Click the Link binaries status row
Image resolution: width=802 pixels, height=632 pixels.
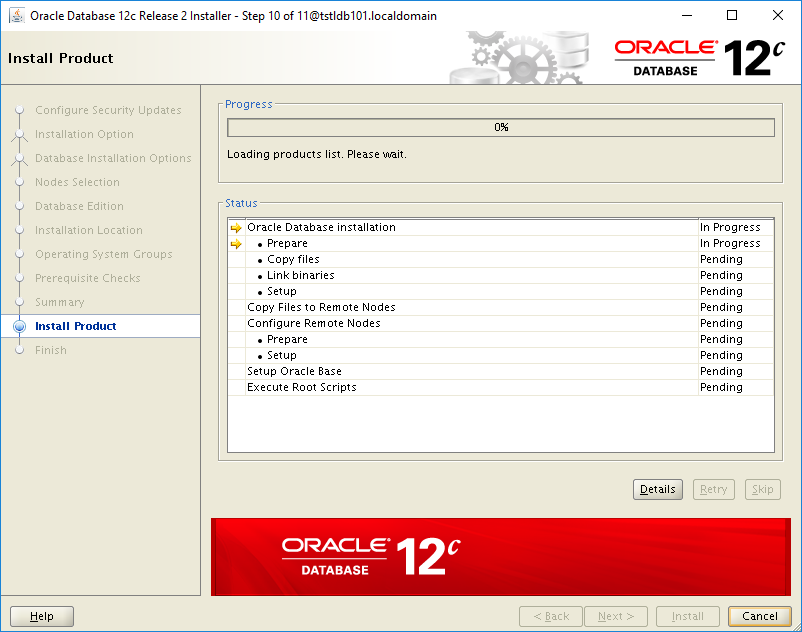pyautogui.click(x=501, y=275)
